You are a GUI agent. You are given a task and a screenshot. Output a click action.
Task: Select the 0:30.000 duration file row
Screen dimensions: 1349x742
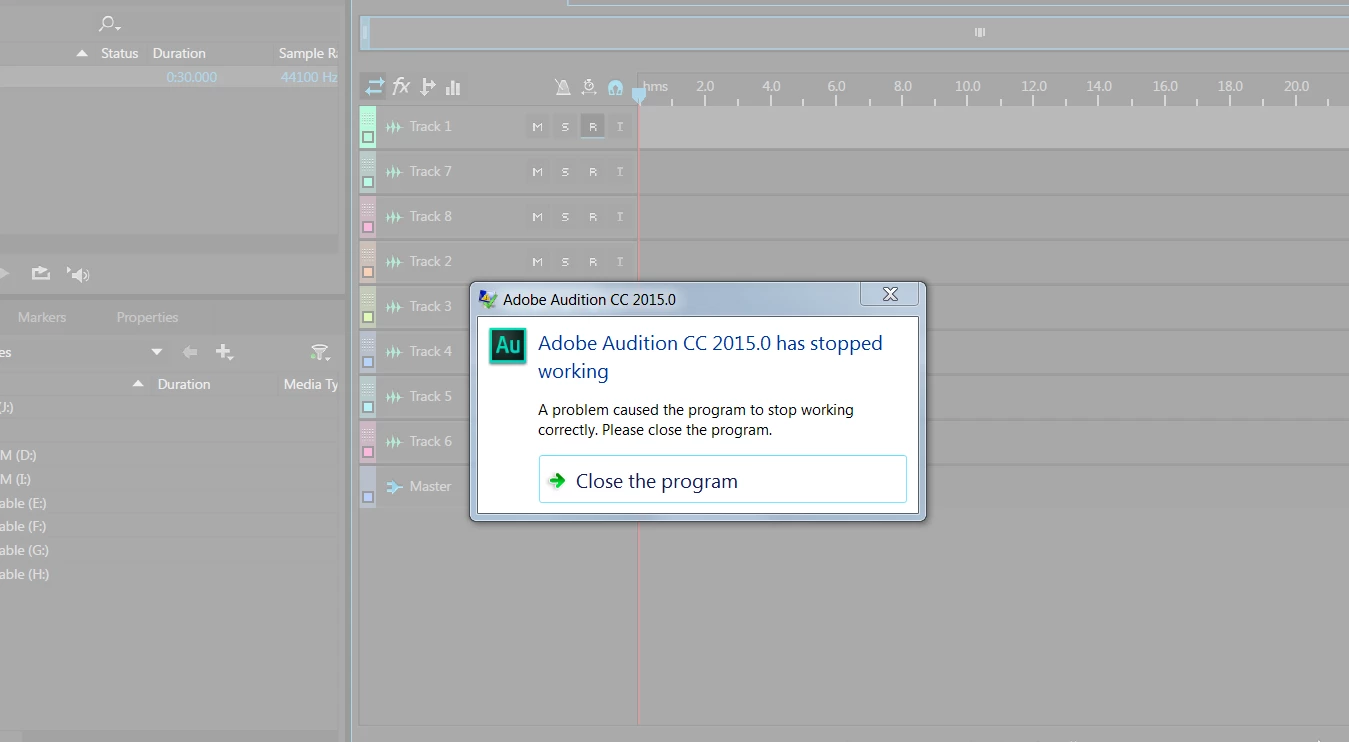point(169,77)
